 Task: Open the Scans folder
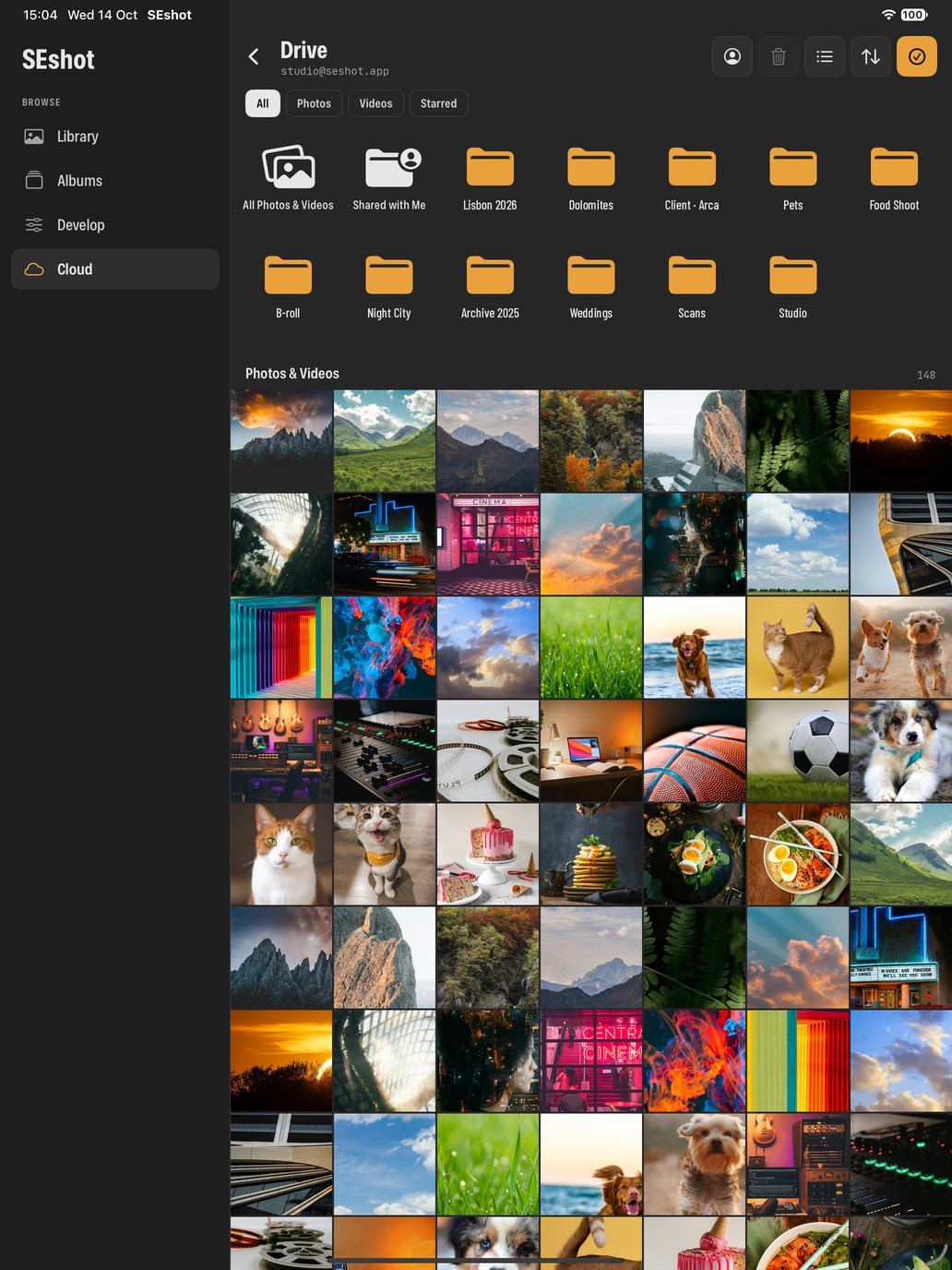692,286
